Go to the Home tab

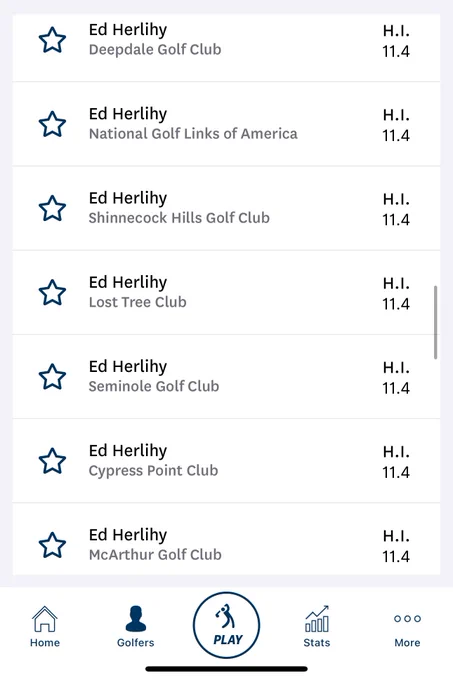coord(45,627)
